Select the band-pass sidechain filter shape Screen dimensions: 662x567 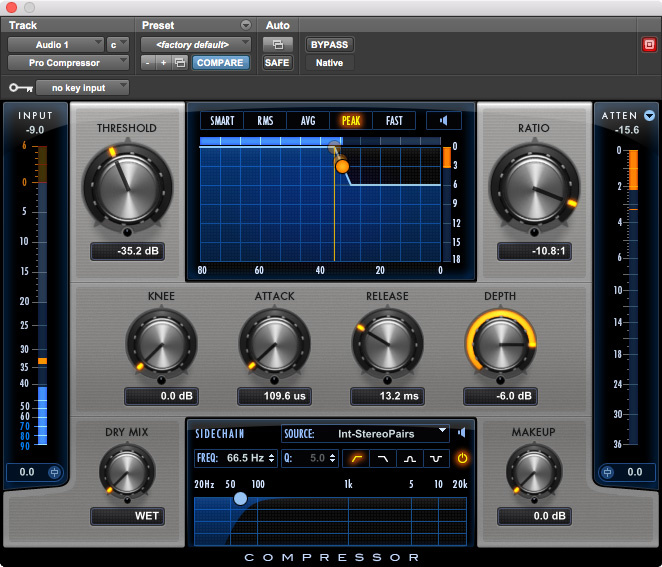click(410, 458)
